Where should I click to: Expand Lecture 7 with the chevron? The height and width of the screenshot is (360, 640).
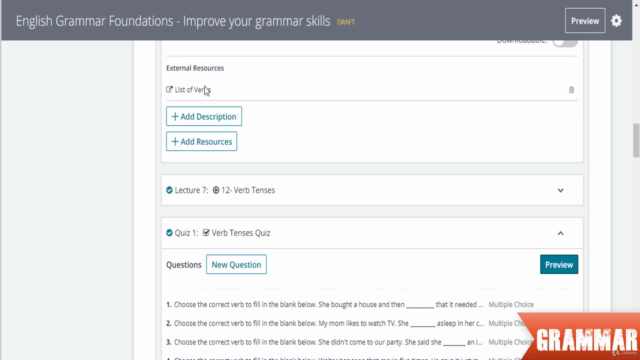(560, 191)
